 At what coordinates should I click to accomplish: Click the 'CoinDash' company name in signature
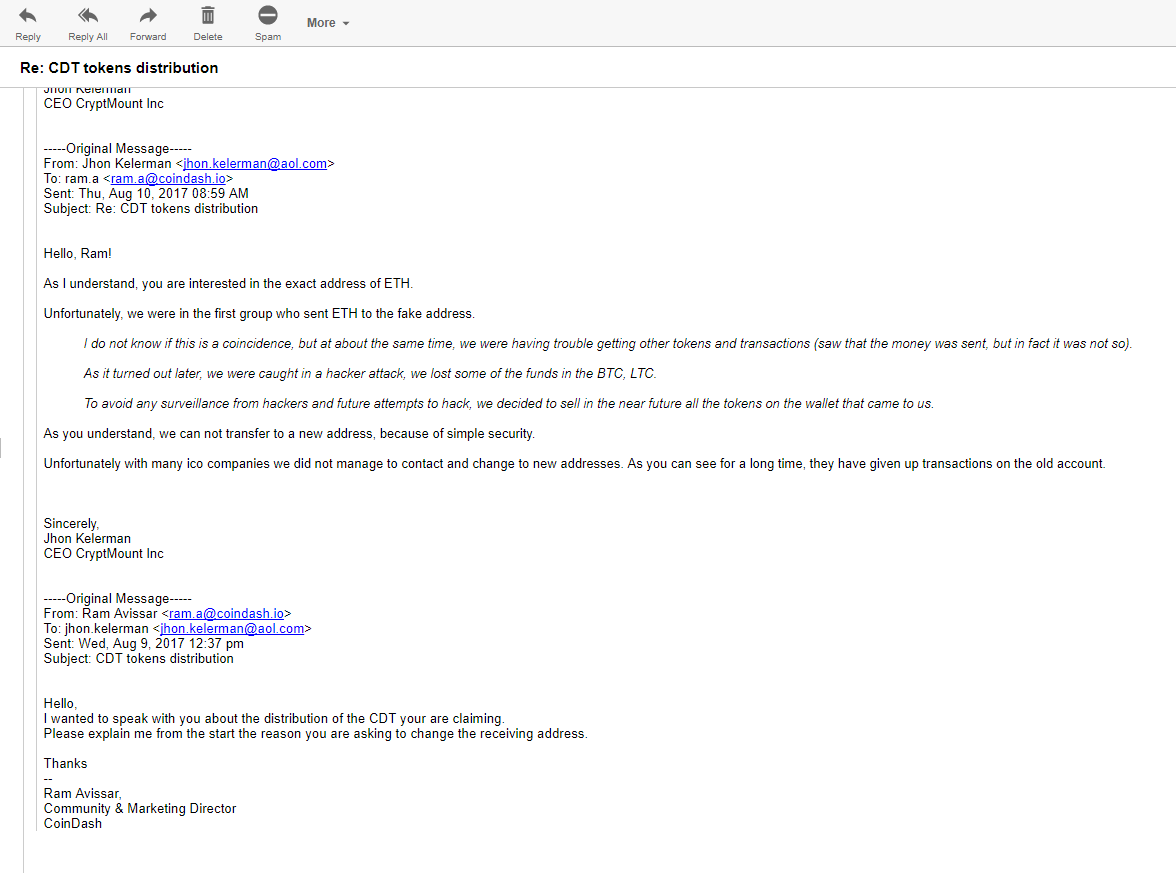tap(73, 824)
